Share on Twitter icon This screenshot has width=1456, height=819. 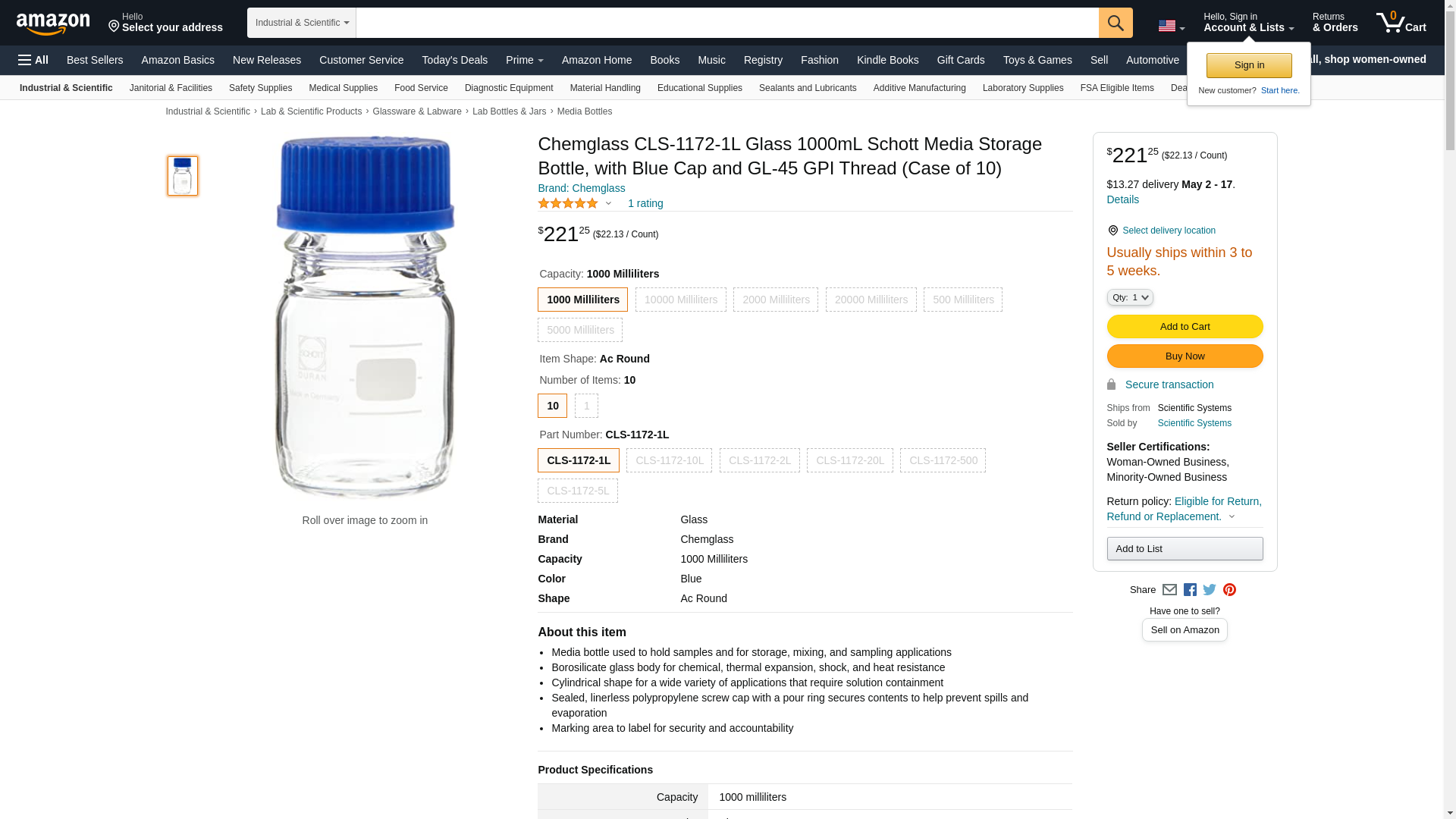(1210, 590)
